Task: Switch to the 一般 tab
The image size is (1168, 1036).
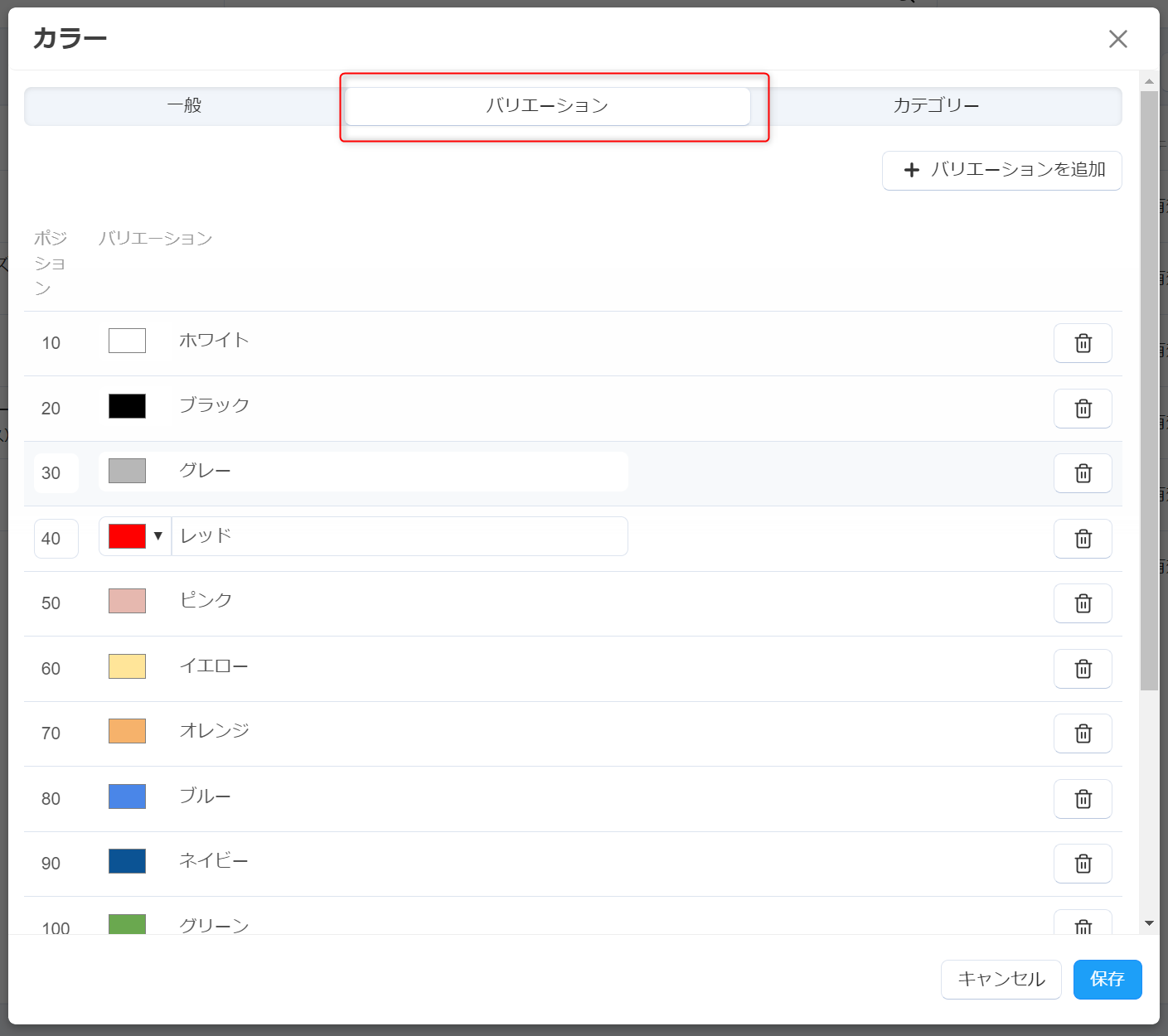Action: [184, 106]
